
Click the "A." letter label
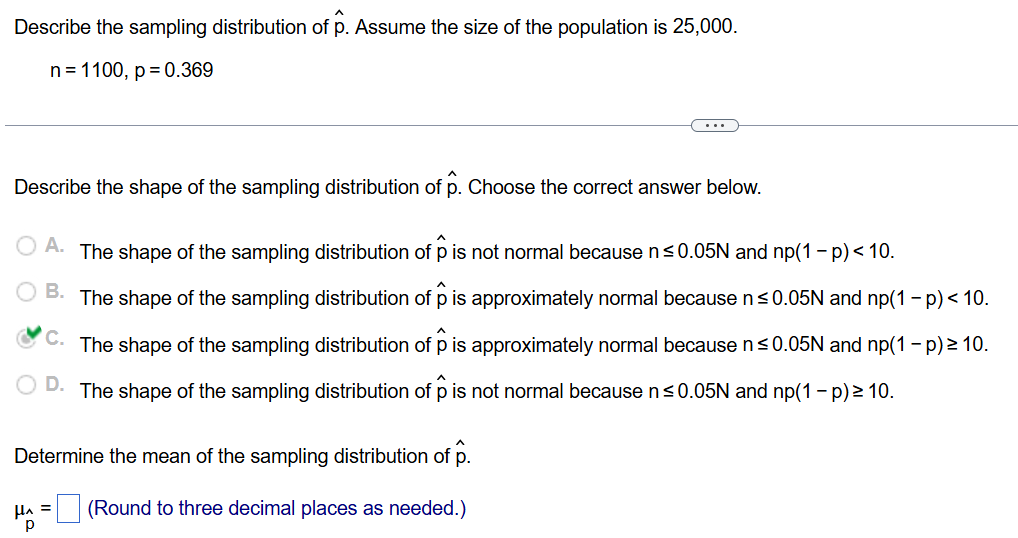[55, 245]
